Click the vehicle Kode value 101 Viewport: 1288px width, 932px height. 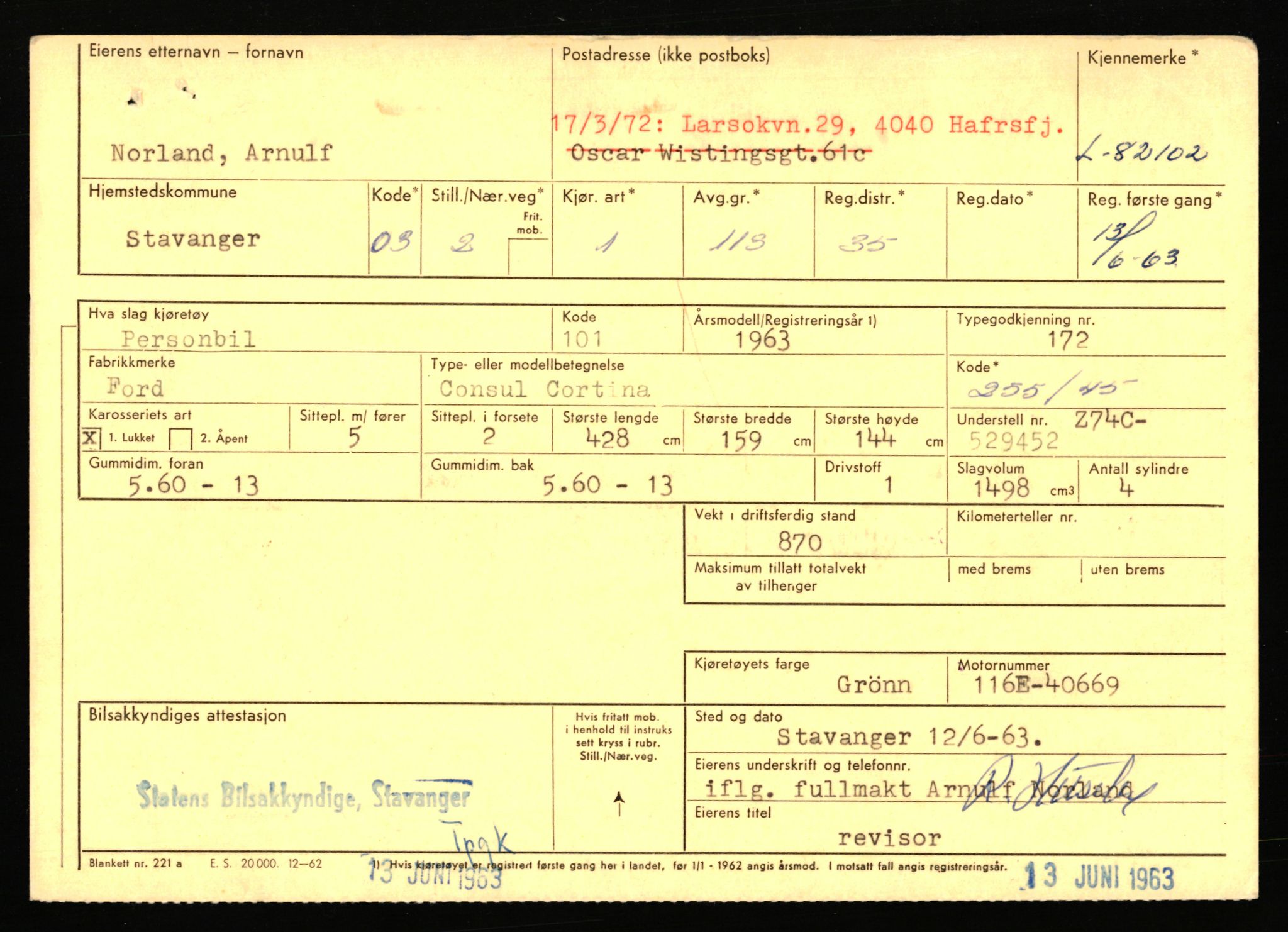click(x=582, y=340)
